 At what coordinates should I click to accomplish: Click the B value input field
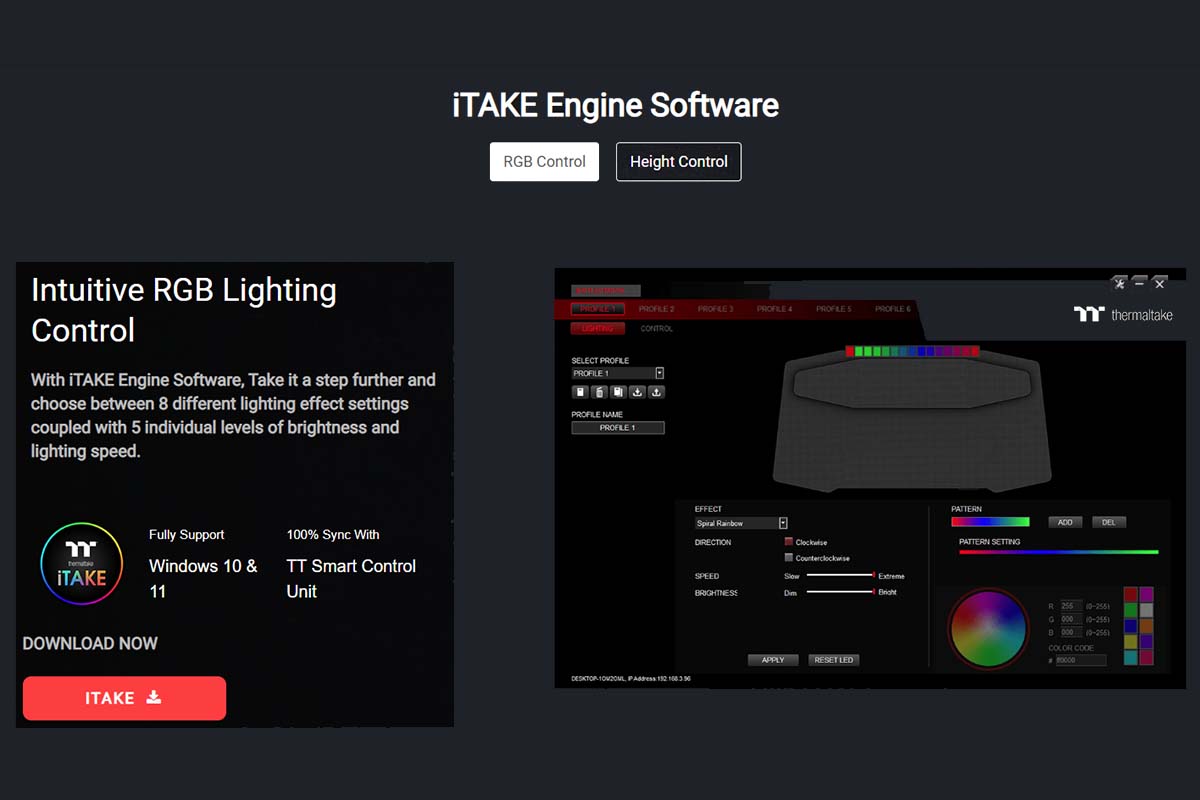[x=1071, y=632]
